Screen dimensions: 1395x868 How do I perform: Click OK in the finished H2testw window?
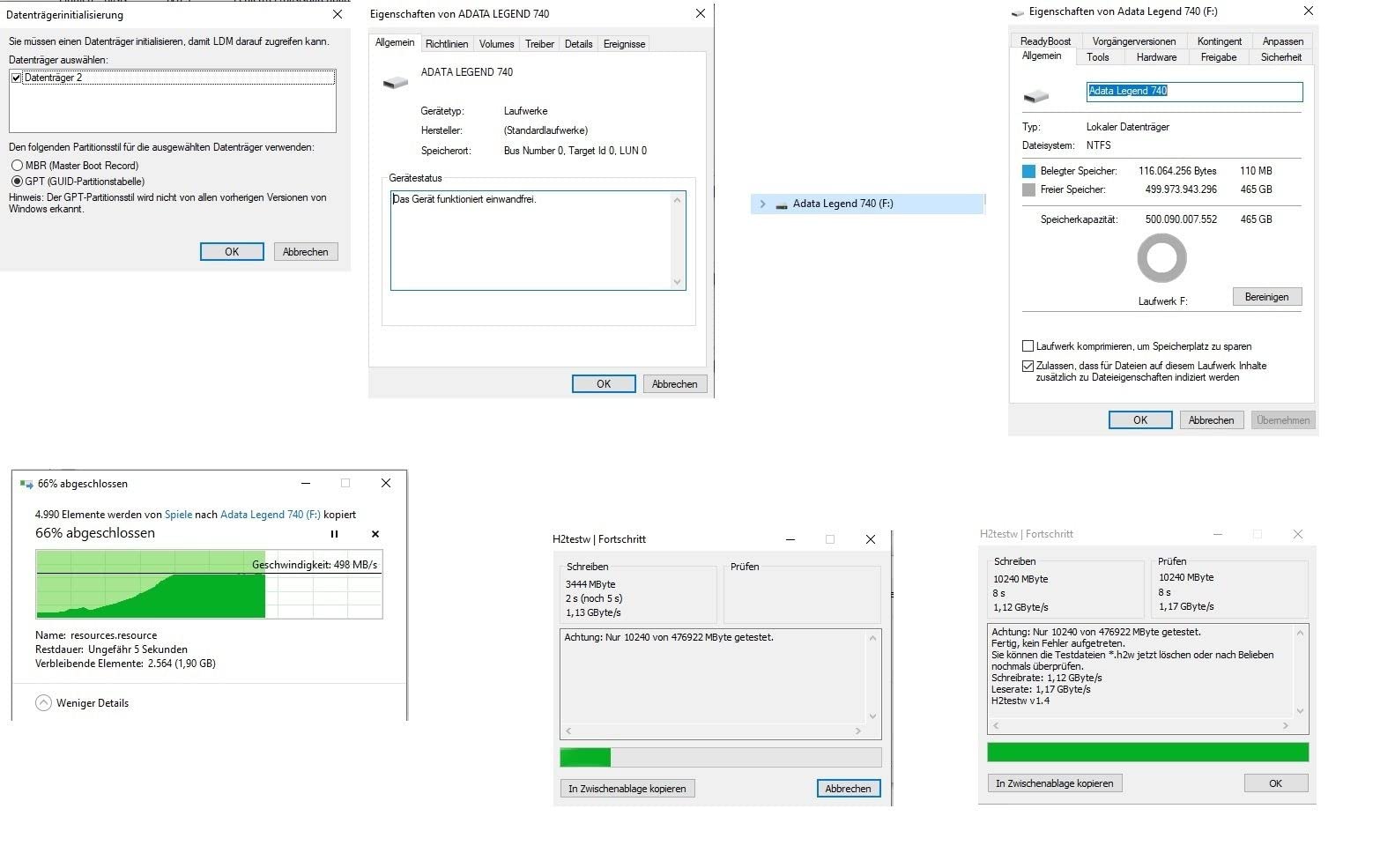(x=1276, y=783)
